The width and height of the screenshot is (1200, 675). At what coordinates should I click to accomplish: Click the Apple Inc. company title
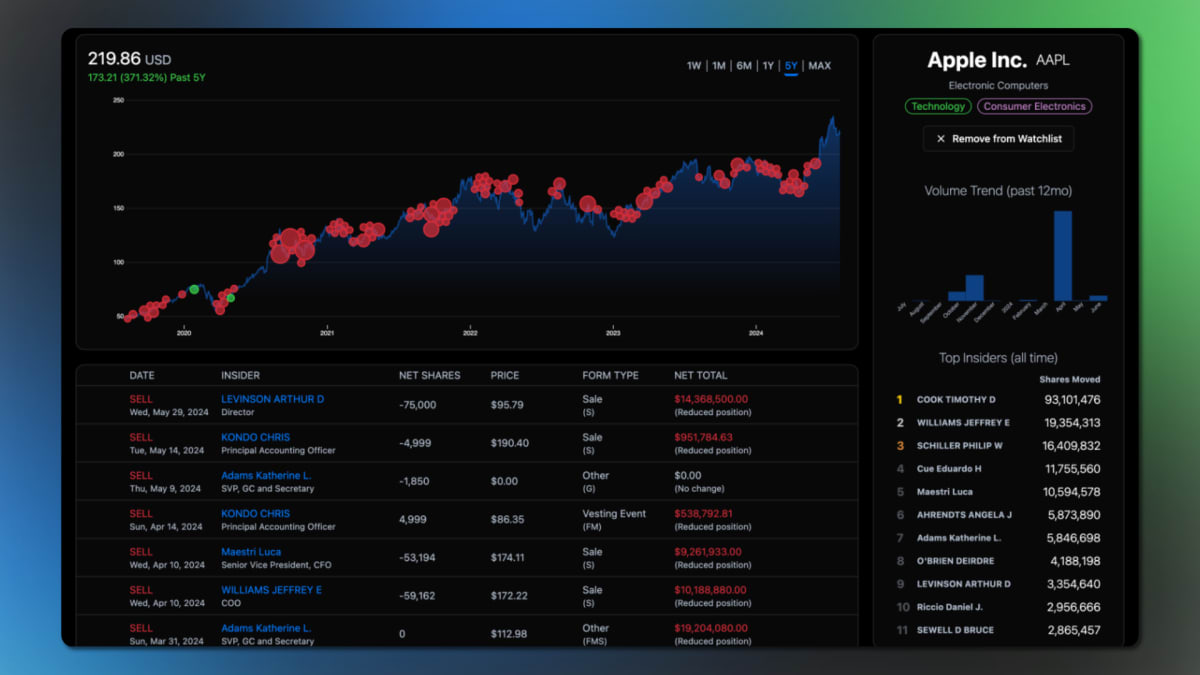coord(977,60)
